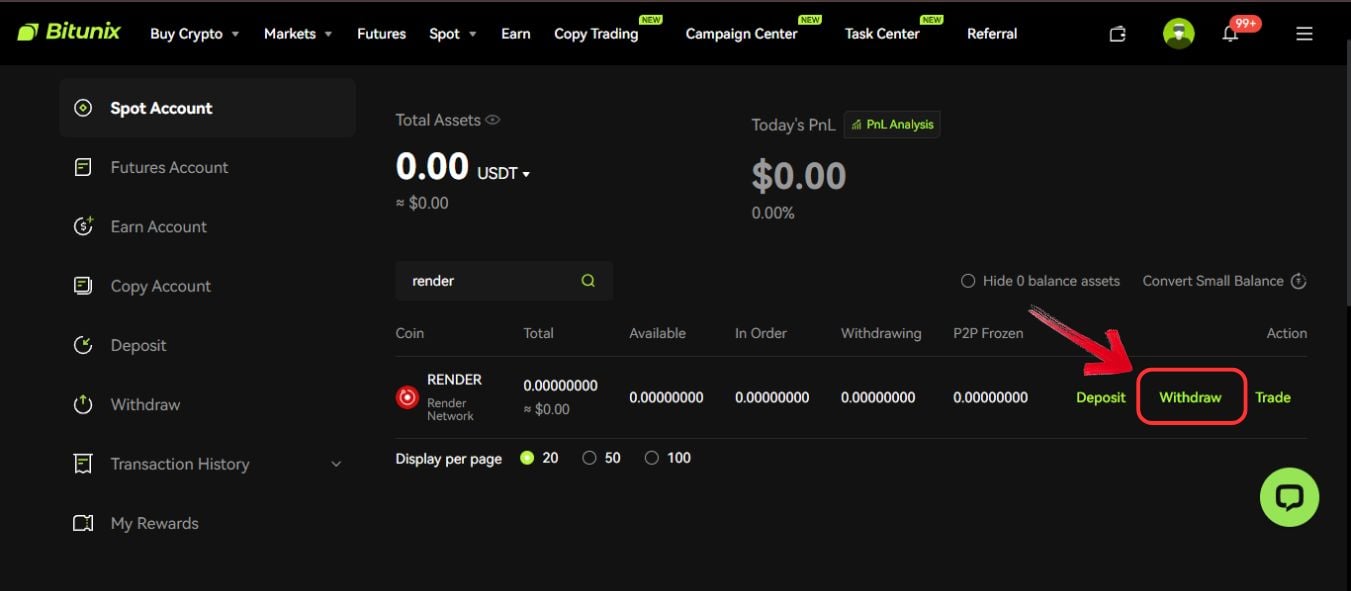
Task: Open the Spot Account sidebar label
Action: pos(161,108)
